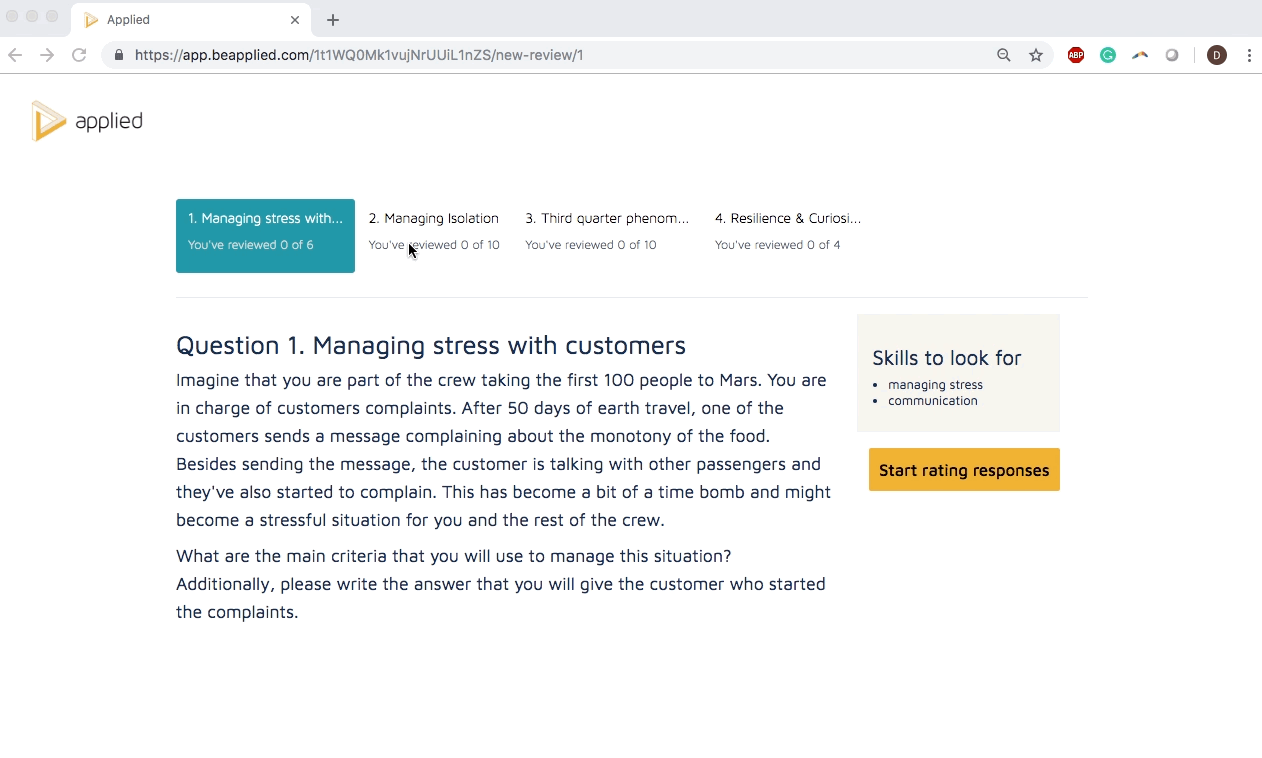
Task: Click the Adblock Plus extension icon
Action: [x=1076, y=55]
